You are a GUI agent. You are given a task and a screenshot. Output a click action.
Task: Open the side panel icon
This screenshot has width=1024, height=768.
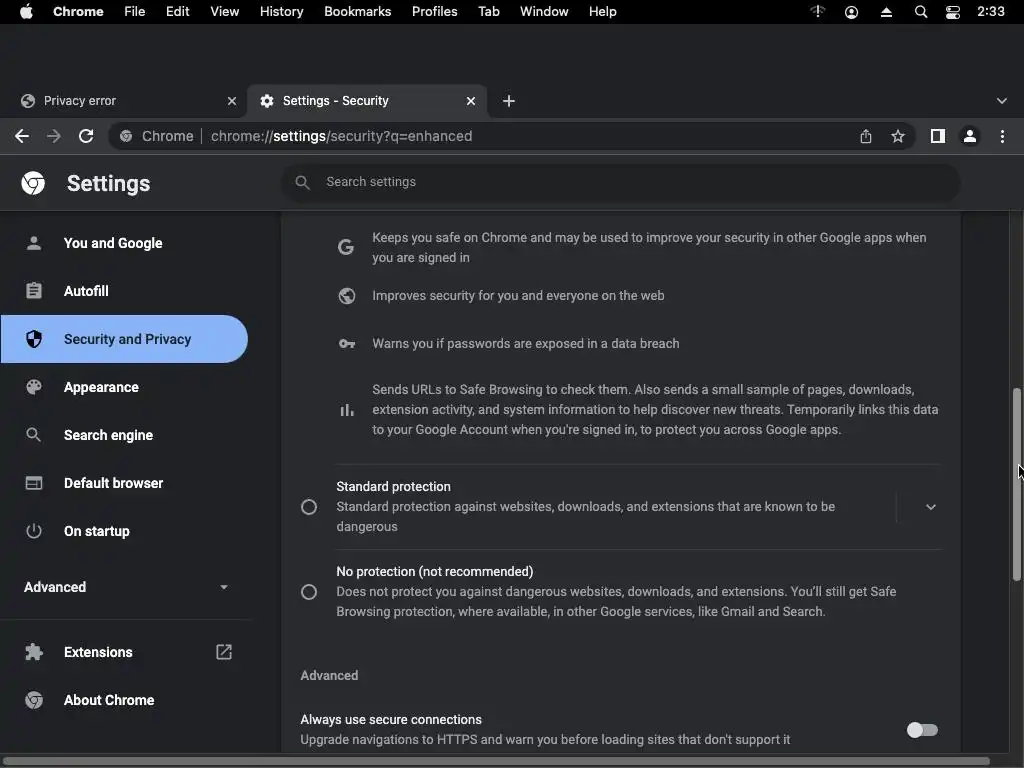point(937,136)
